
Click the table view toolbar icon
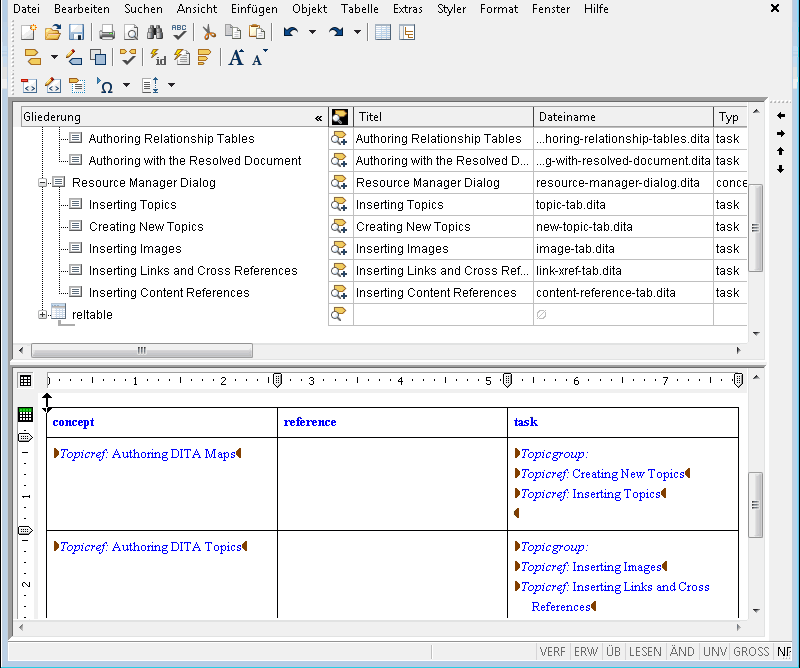pyautogui.click(x=383, y=32)
